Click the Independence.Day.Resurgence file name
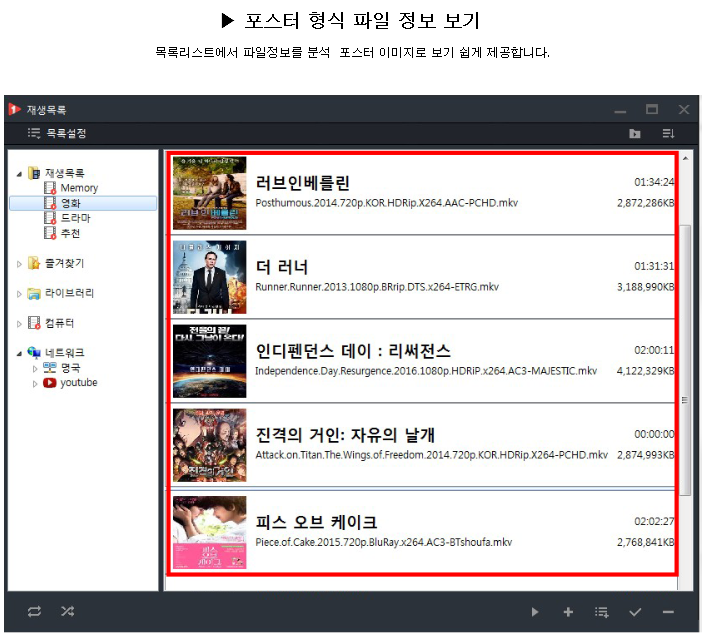 (426, 371)
